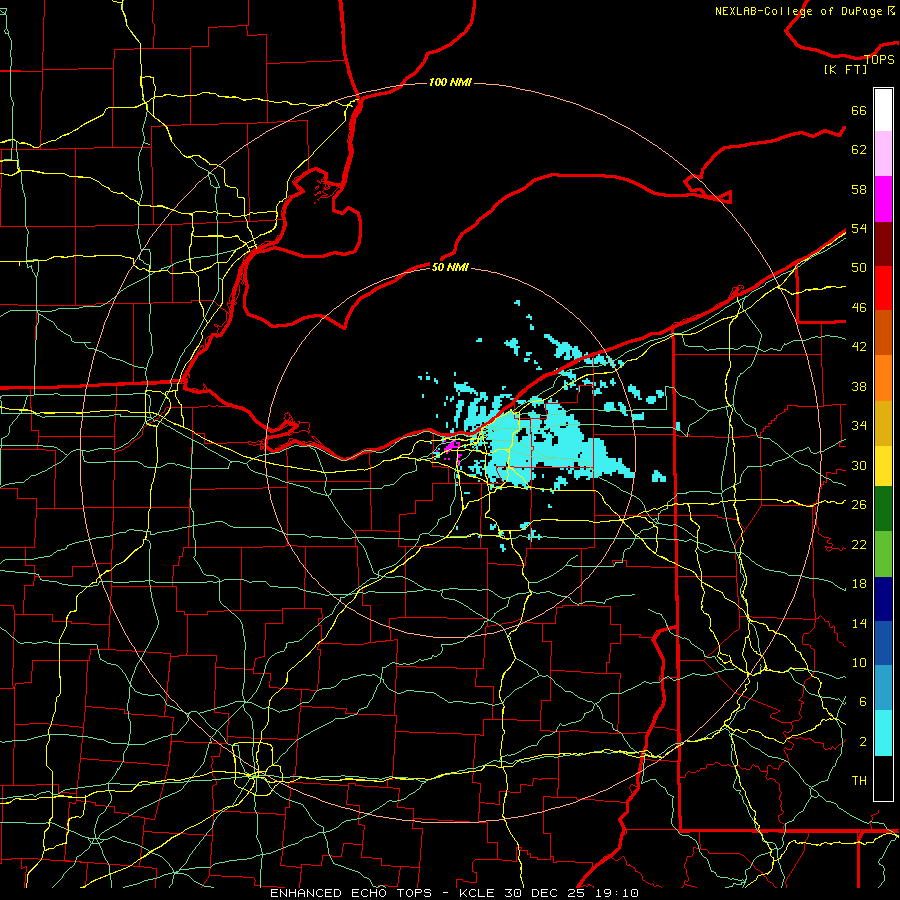Click the legend value 2

863,742
